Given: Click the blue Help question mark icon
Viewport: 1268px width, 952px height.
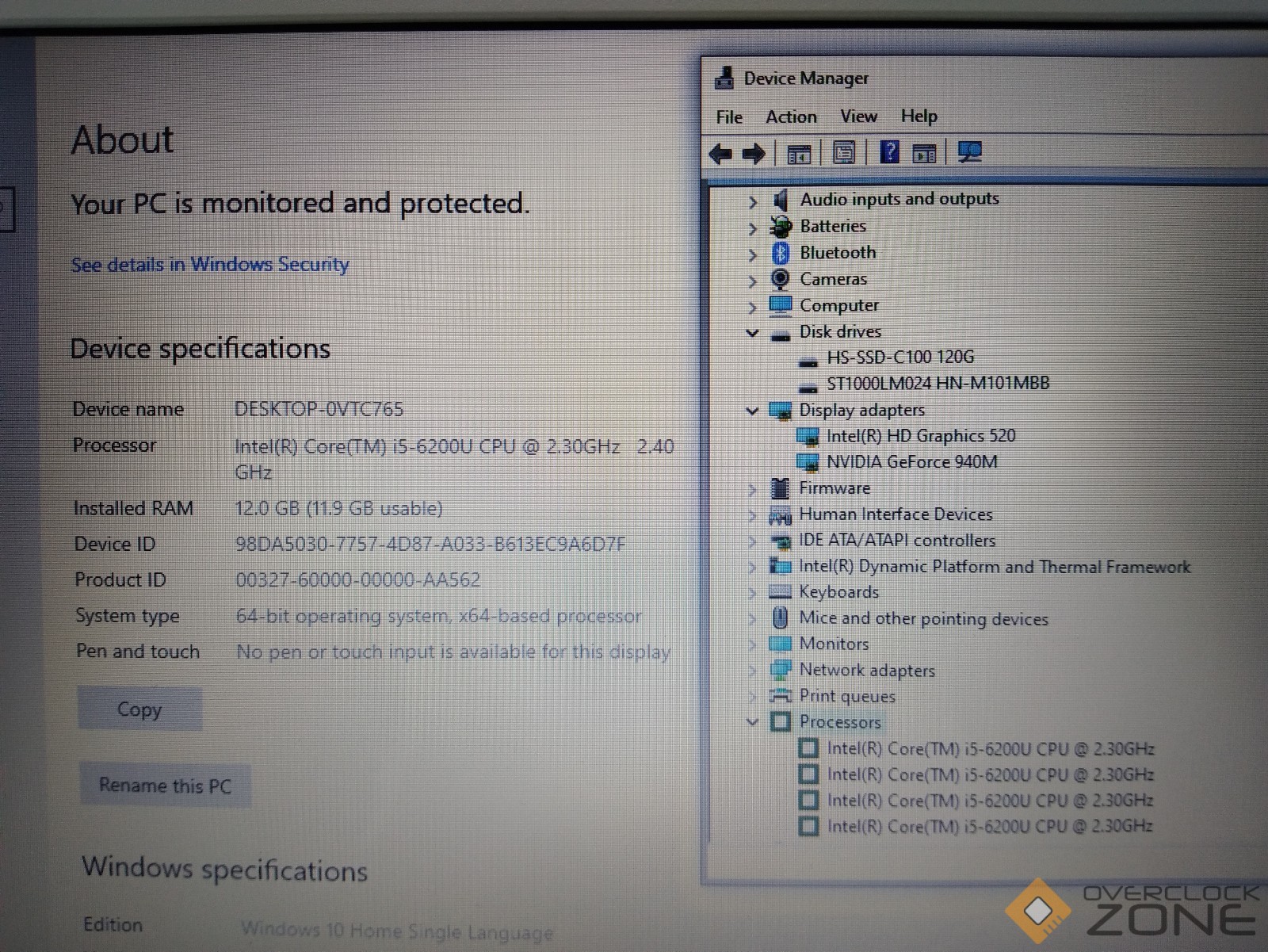Looking at the screenshot, I should click(889, 151).
